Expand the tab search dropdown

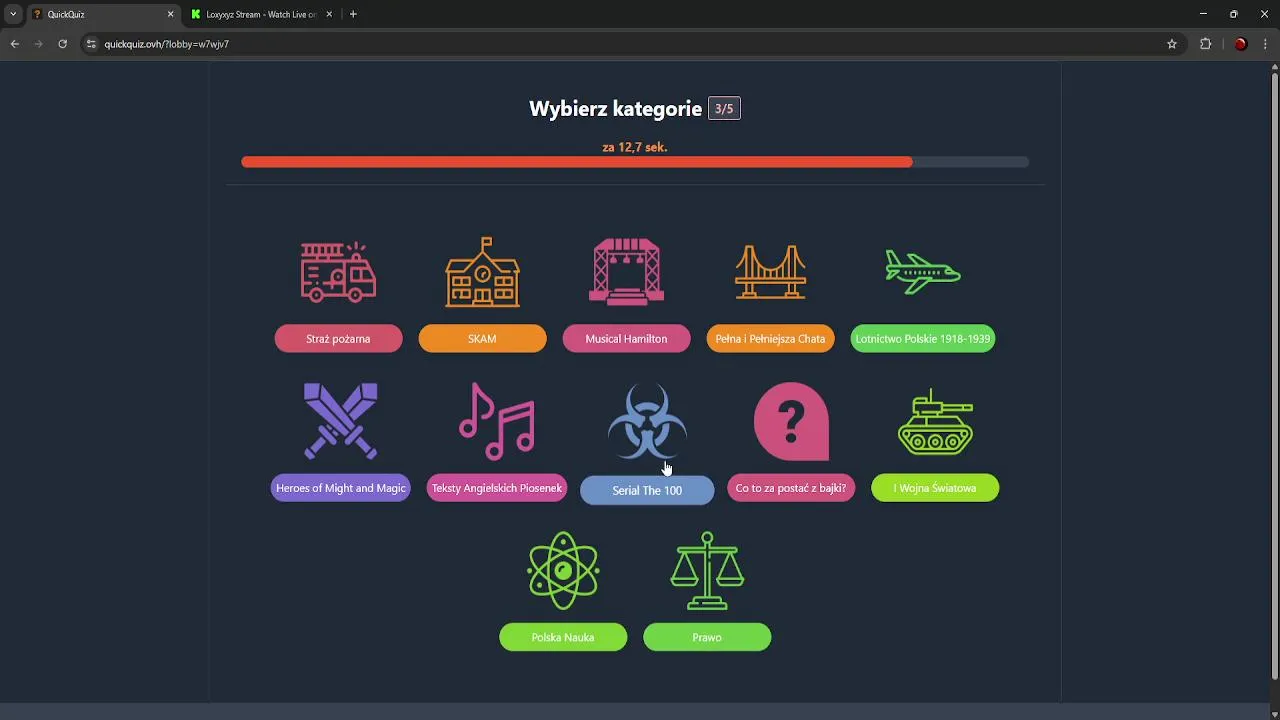click(13, 14)
